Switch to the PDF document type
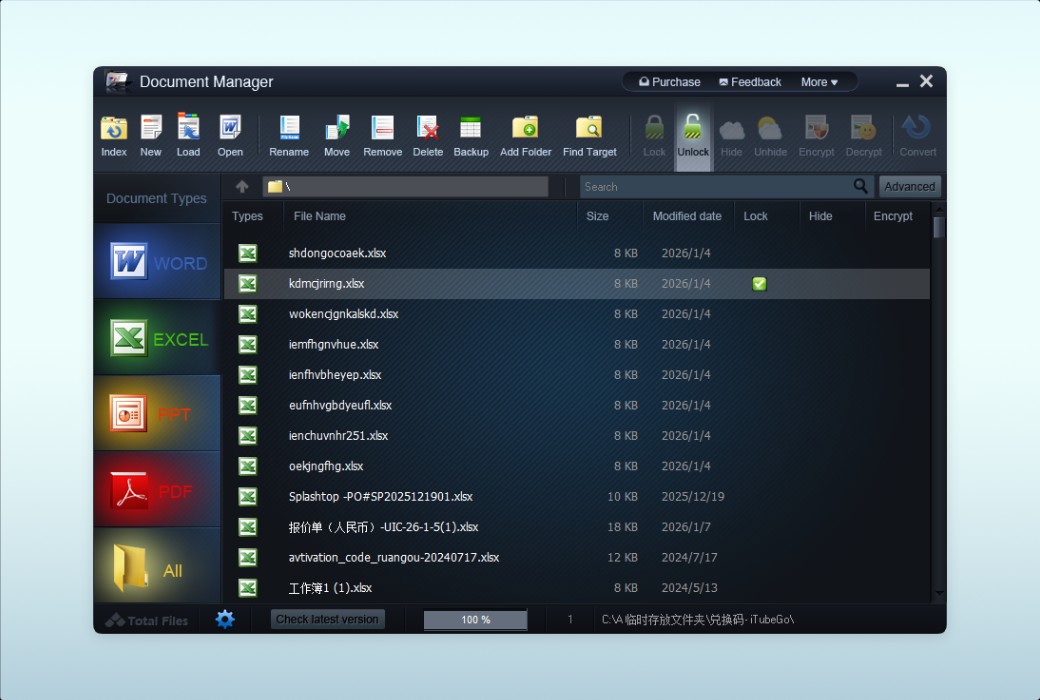The image size is (1040, 700). point(157,491)
